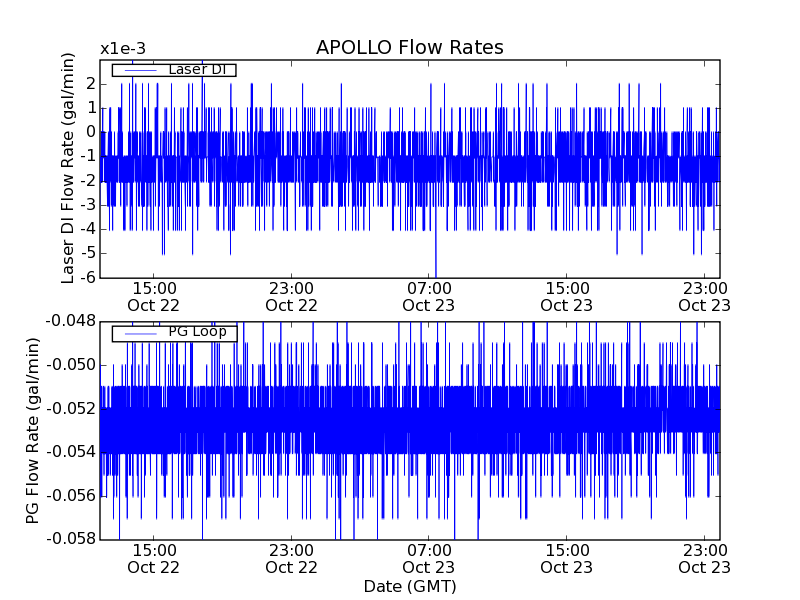Click the APOLLO Flow Rates chart title
Image resolution: width=800 pixels, height=600 pixels.
(x=409, y=48)
